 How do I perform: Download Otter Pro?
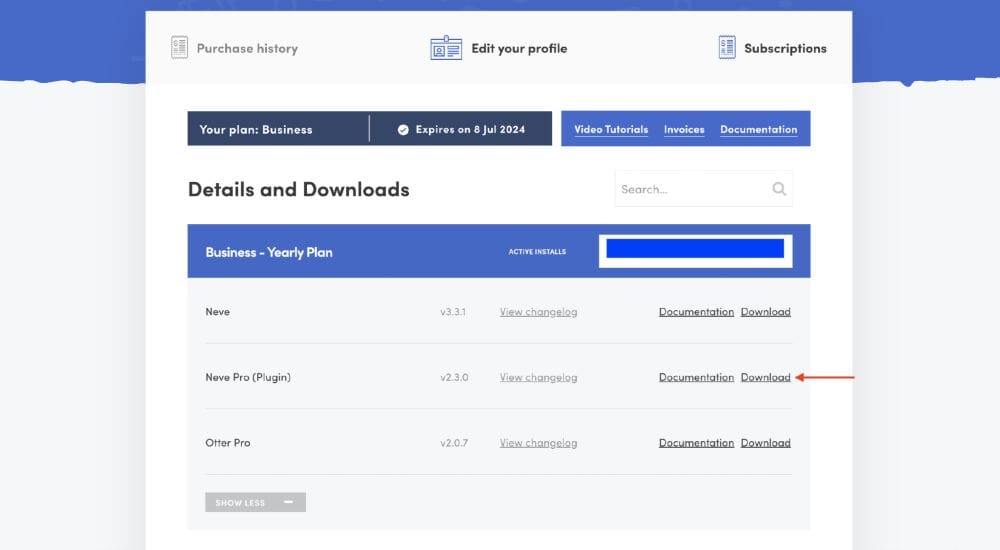(765, 443)
